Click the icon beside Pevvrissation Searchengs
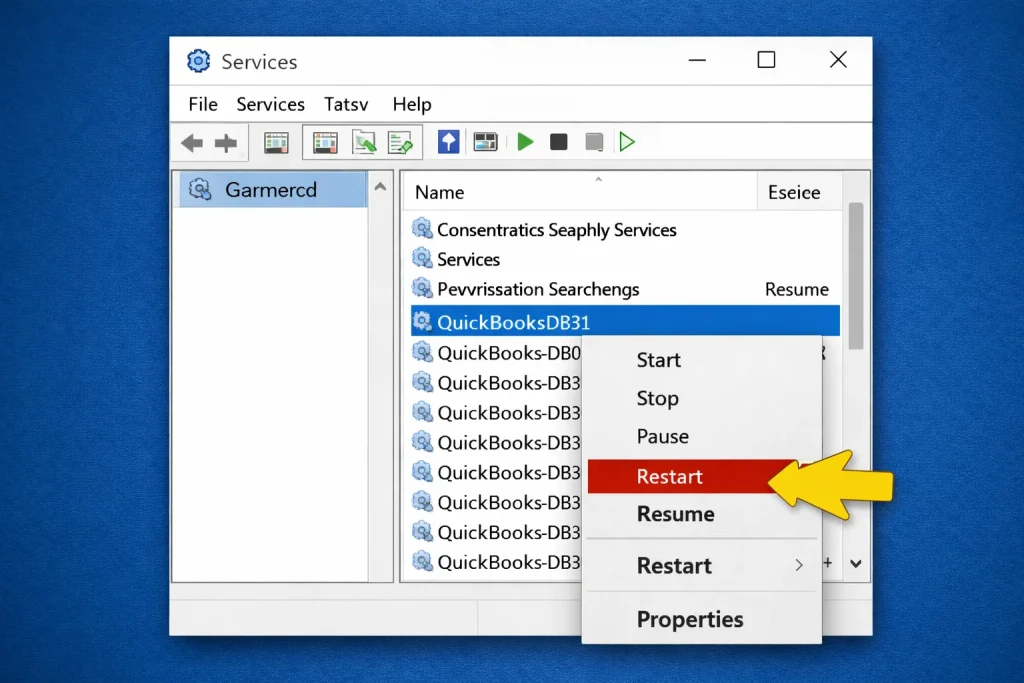This screenshot has height=683, width=1024. (x=423, y=288)
